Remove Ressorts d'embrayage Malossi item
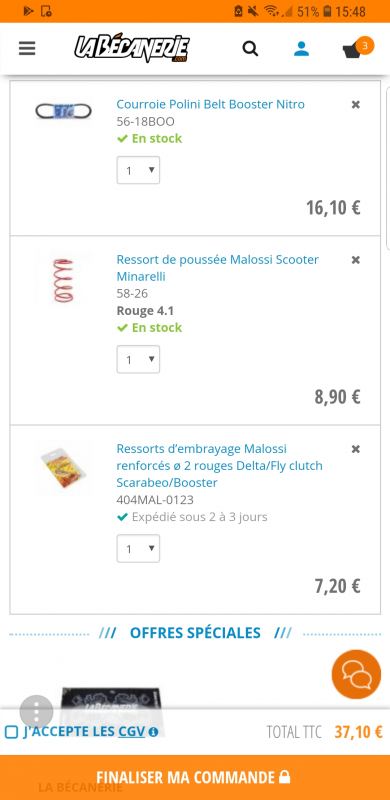390x800 pixels. point(356,449)
